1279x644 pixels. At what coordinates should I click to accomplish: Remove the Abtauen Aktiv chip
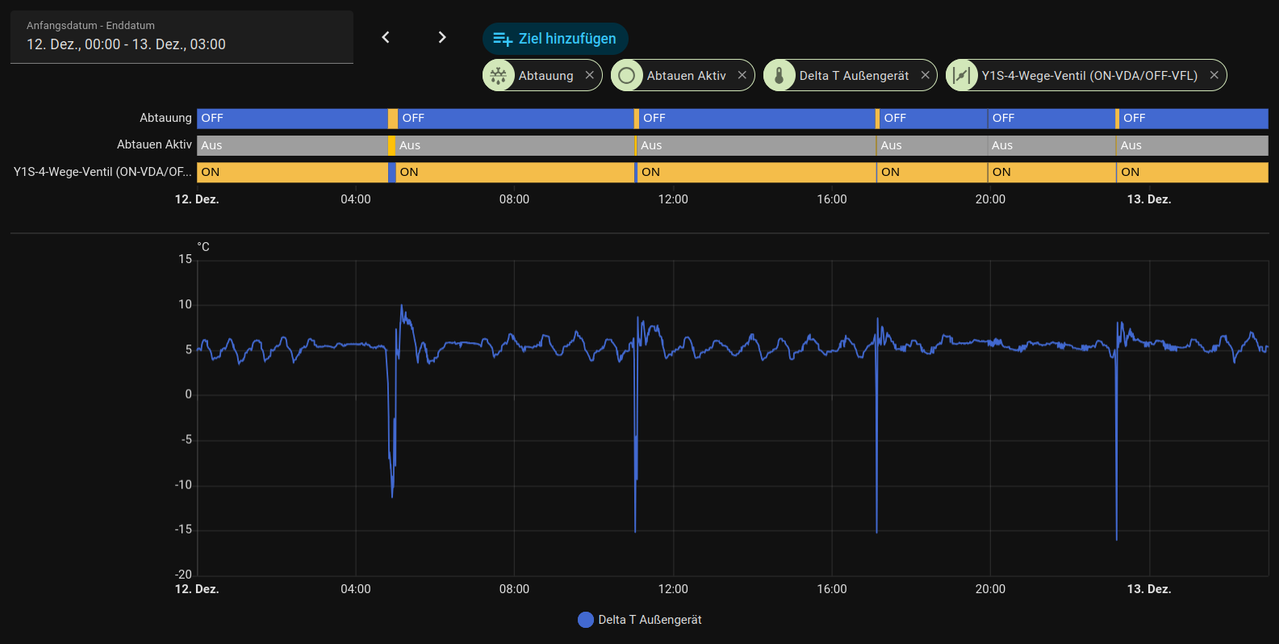click(742, 75)
